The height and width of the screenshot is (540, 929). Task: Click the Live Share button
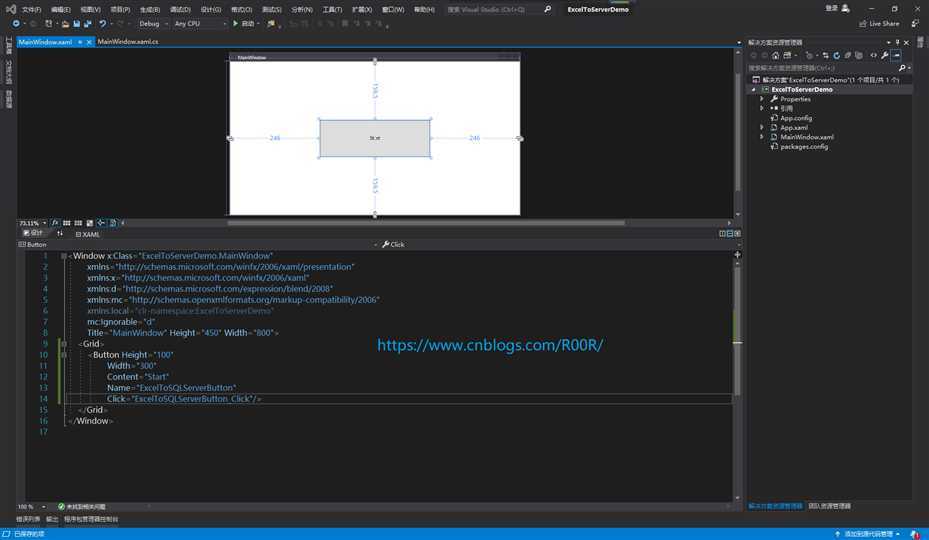tap(879, 24)
